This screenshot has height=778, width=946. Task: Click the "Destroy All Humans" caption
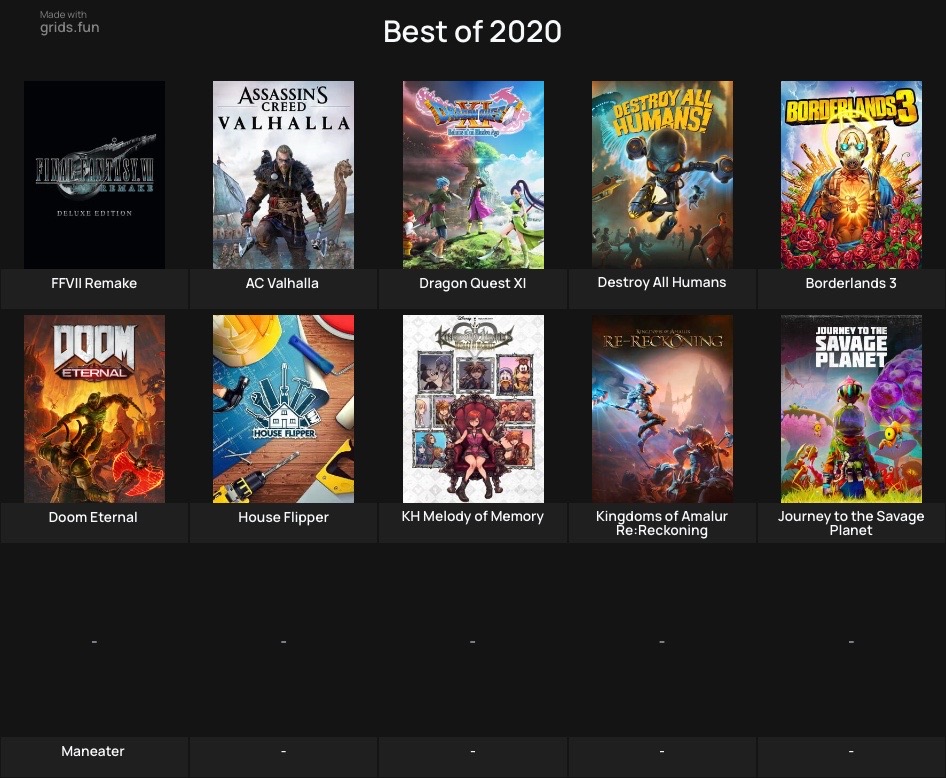[x=662, y=282]
